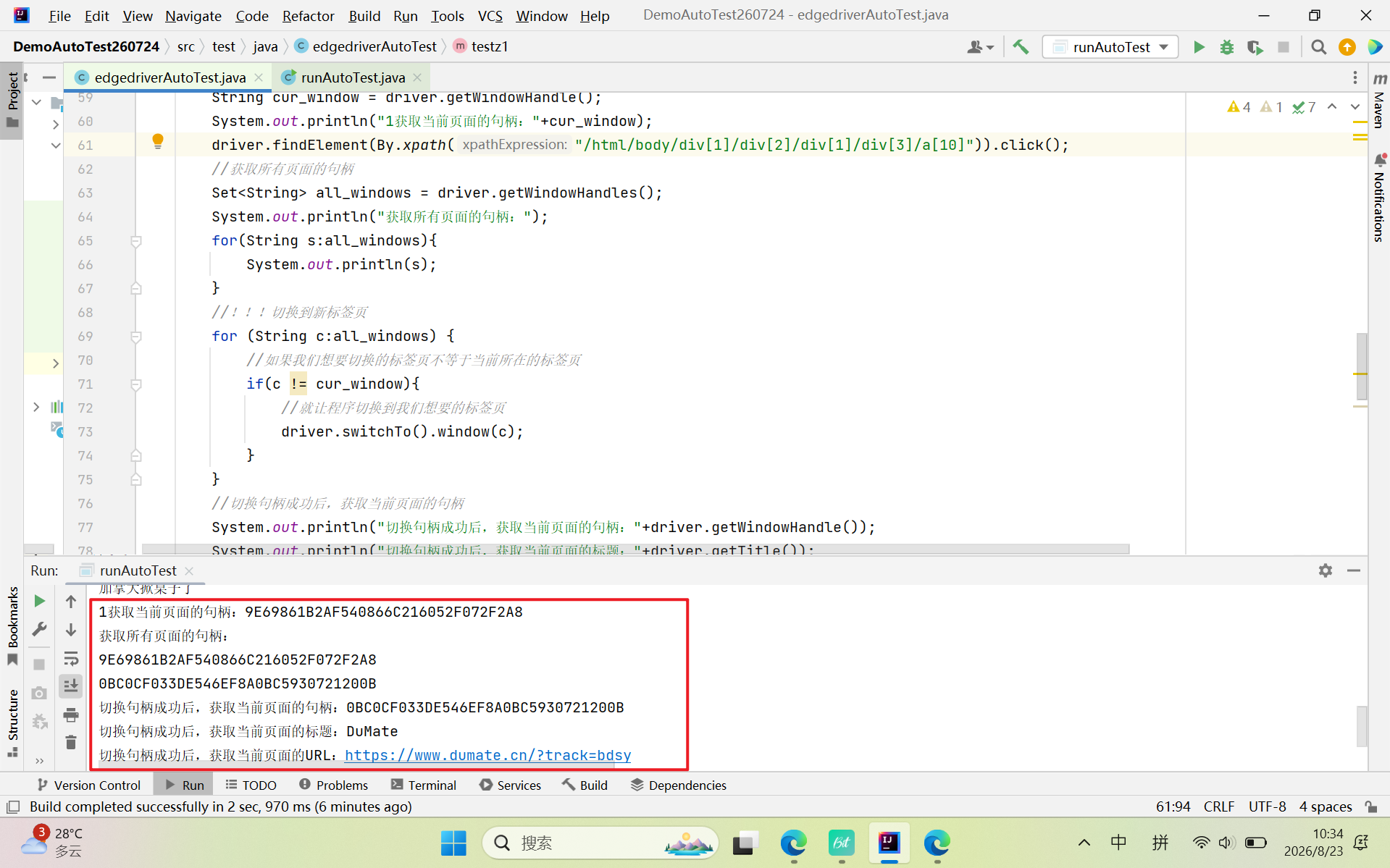Open Notifications tool window bell
Viewport: 1390px width, 868px height.
coord(1379,197)
